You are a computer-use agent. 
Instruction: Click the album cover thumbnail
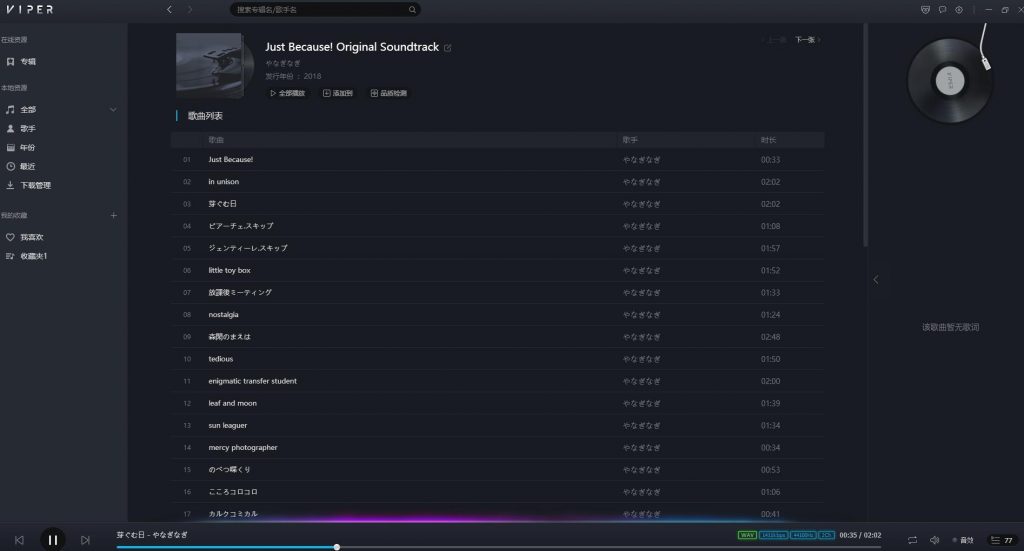click(210, 65)
